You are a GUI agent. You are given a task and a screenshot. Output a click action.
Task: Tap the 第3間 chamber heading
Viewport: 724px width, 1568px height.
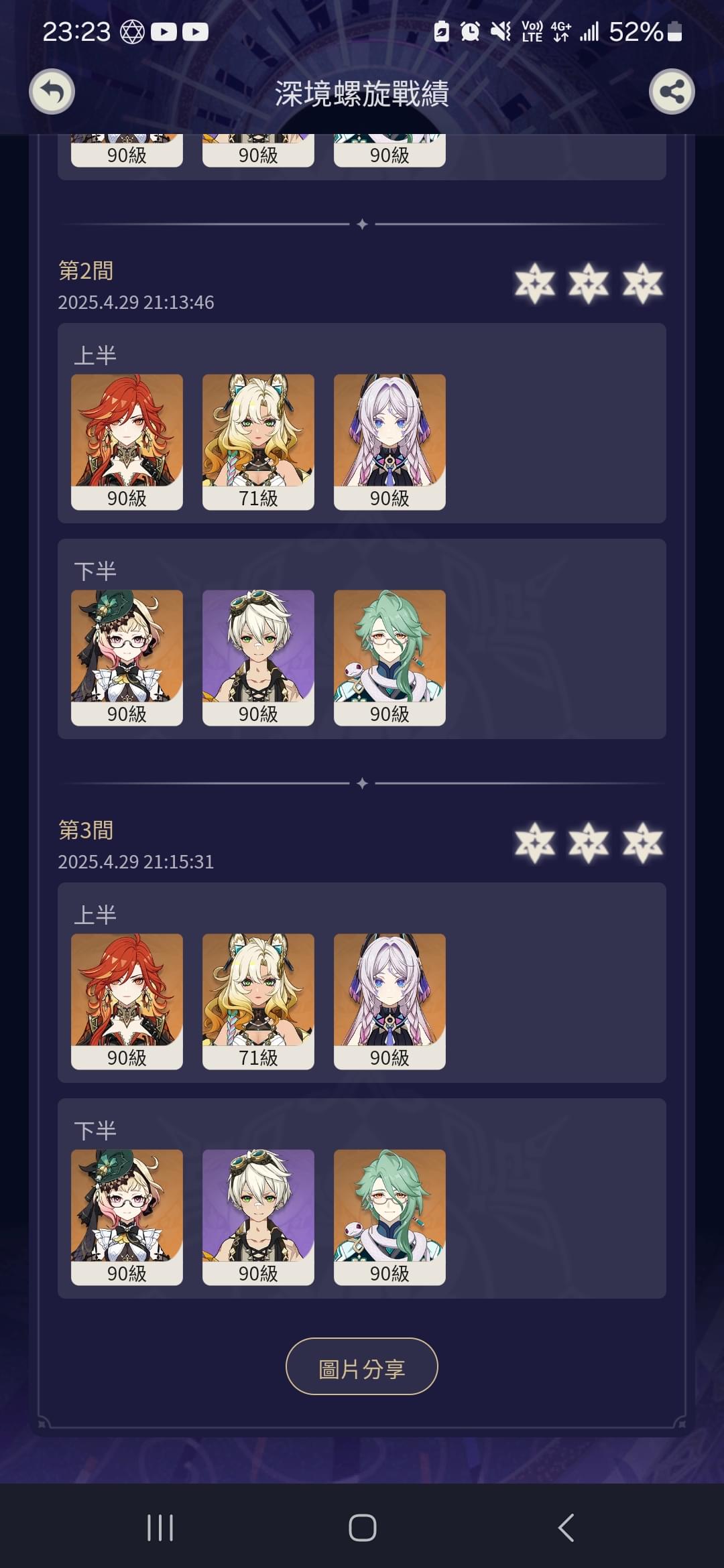pyautogui.click(x=86, y=830)
